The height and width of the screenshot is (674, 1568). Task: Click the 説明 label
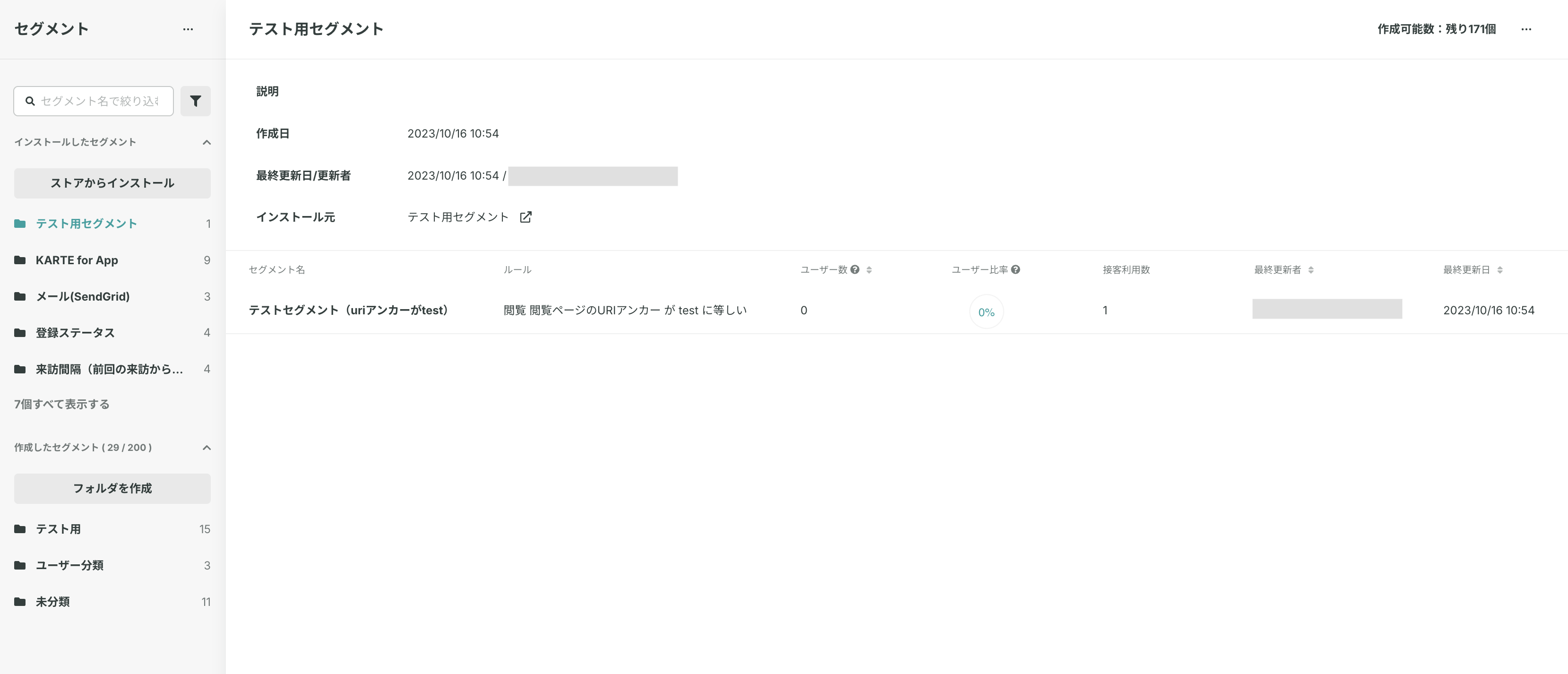[x=267, y=91]
